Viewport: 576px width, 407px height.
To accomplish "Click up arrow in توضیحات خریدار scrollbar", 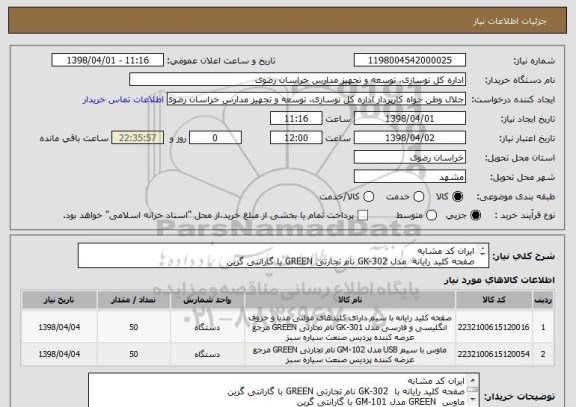I will click(472, 379).
